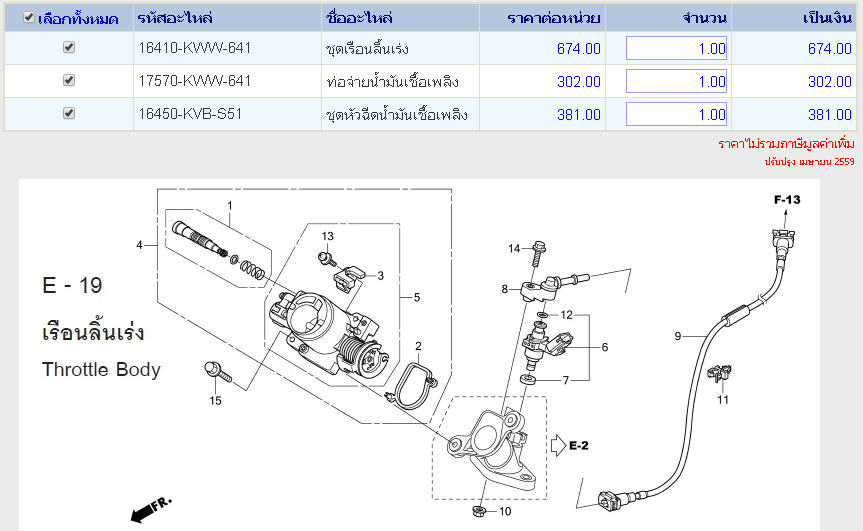Click part number 5 label in diagram
This screenshot has height=531, width=863.
point(417,297)
